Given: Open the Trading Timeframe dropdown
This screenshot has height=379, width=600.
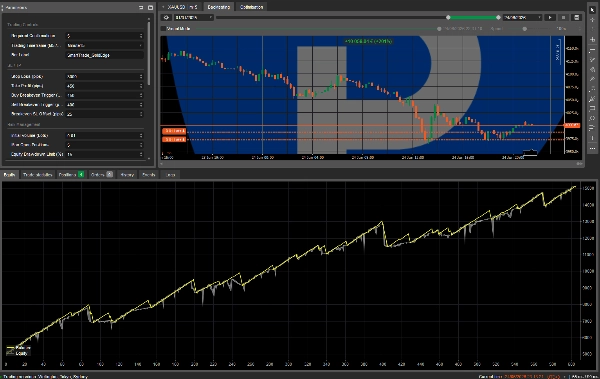Looking at the screenshot, I should tap(104, 45).
